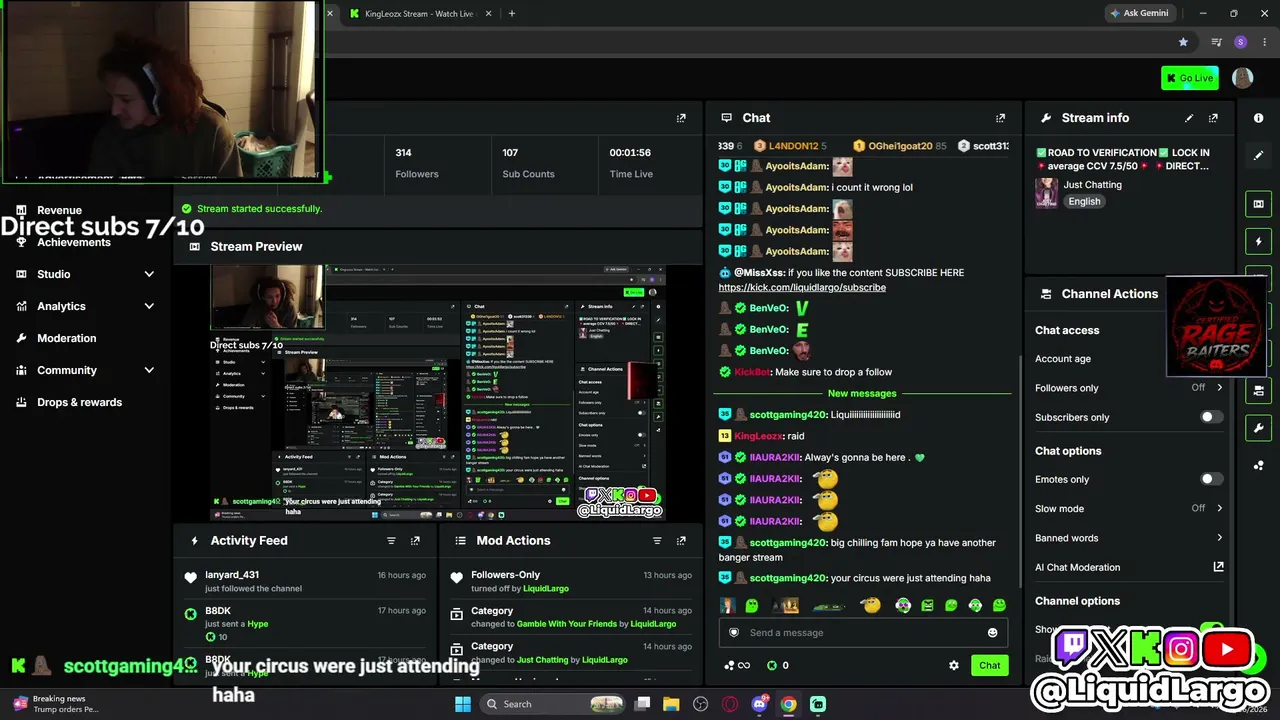Image resolution: width=1280 pixels, height=720 pixels.
Task: Open the emoji picker in chat input
Action: pos(992,633)
